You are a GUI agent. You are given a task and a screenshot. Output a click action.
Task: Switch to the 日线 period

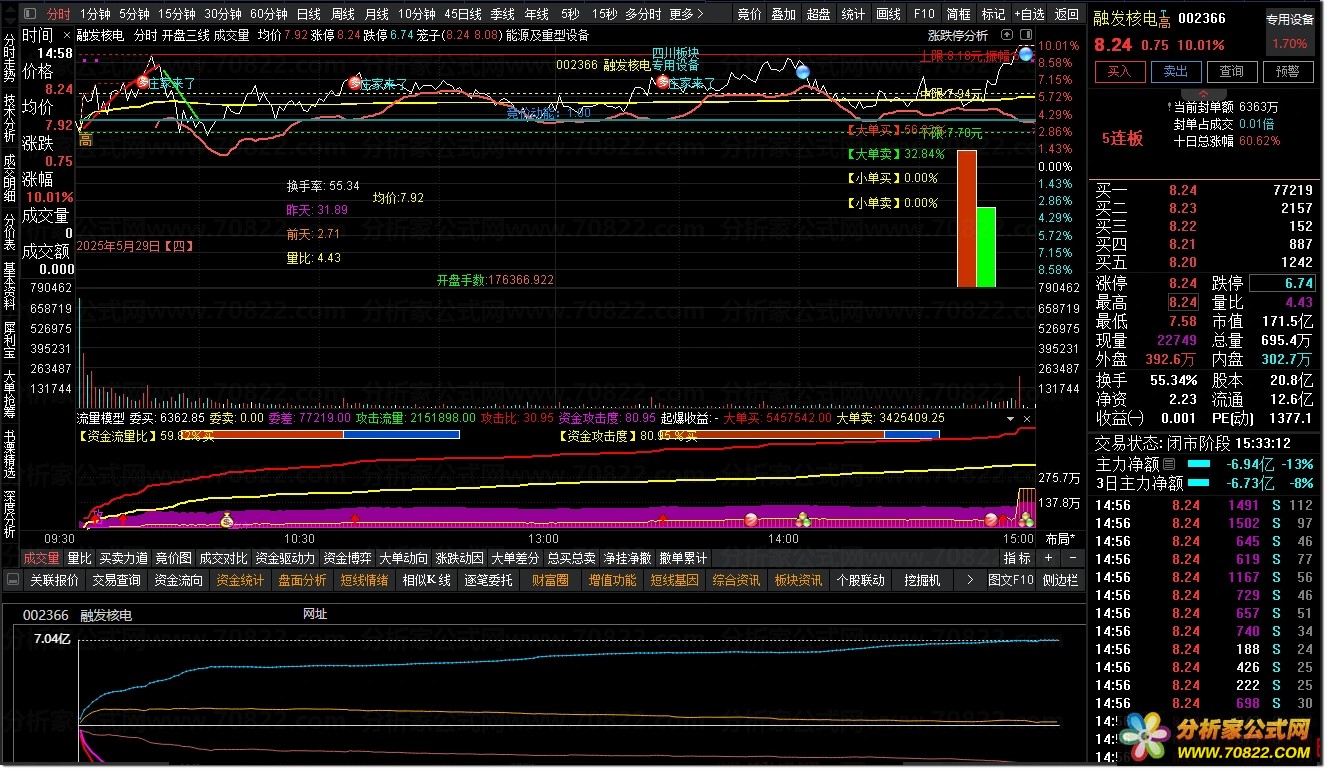tap(309, 14)
